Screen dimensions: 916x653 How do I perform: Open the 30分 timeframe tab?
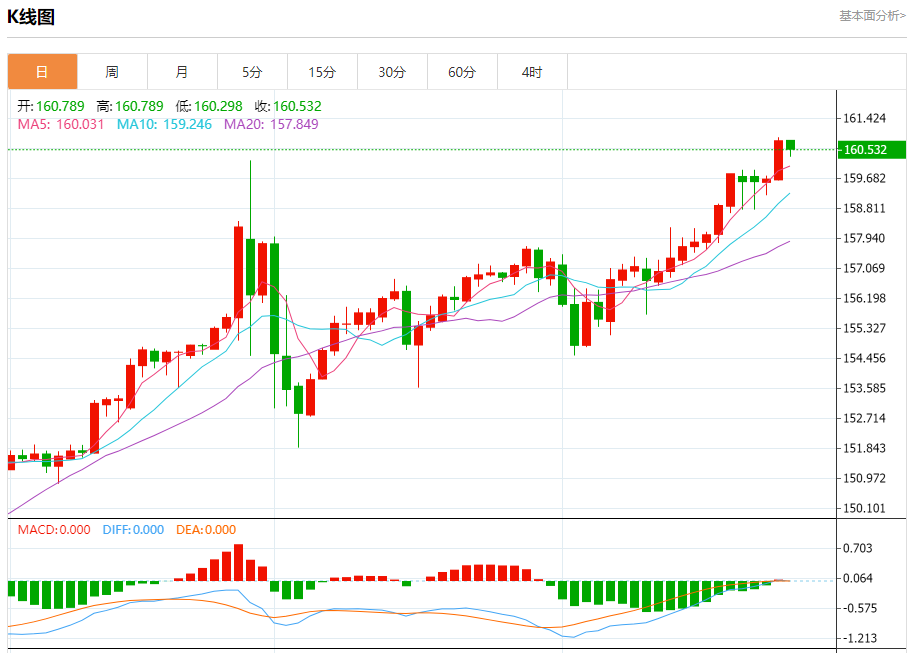(x=392, y=72)
